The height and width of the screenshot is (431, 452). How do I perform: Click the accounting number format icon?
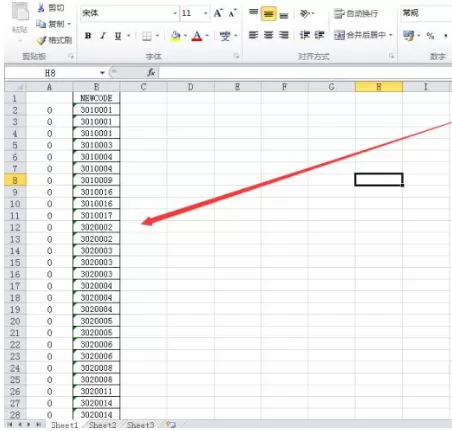[x=409, y=35]
